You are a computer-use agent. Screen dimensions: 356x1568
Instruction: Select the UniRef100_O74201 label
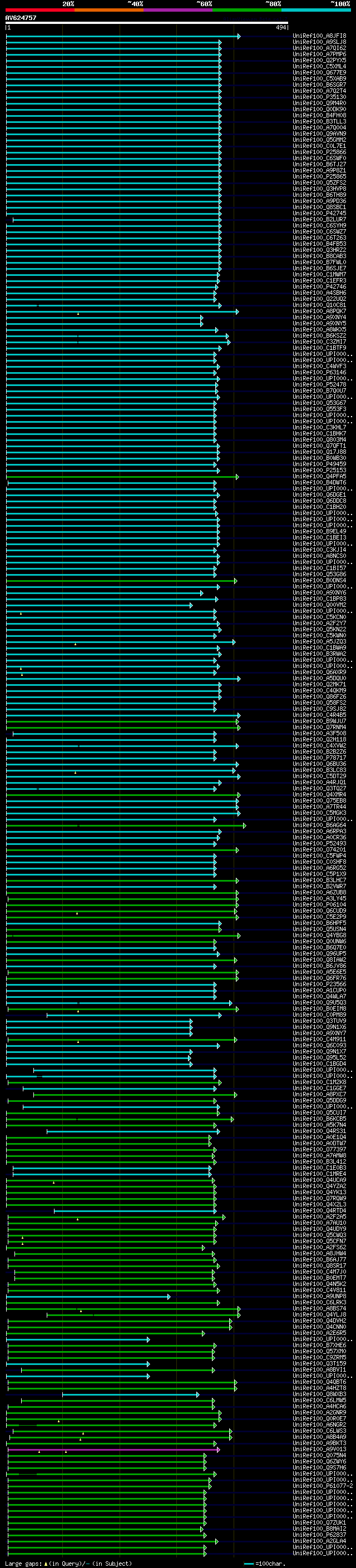pyautogui.click(x=319, y=850)
